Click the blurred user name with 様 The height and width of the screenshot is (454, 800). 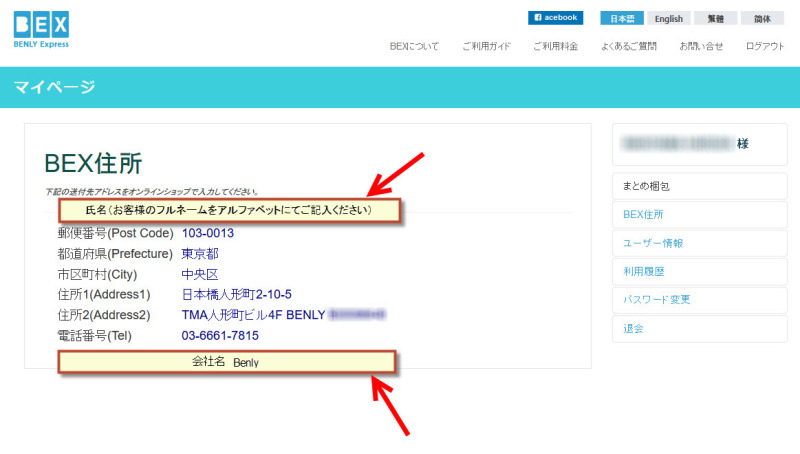(x=684, y=144)
